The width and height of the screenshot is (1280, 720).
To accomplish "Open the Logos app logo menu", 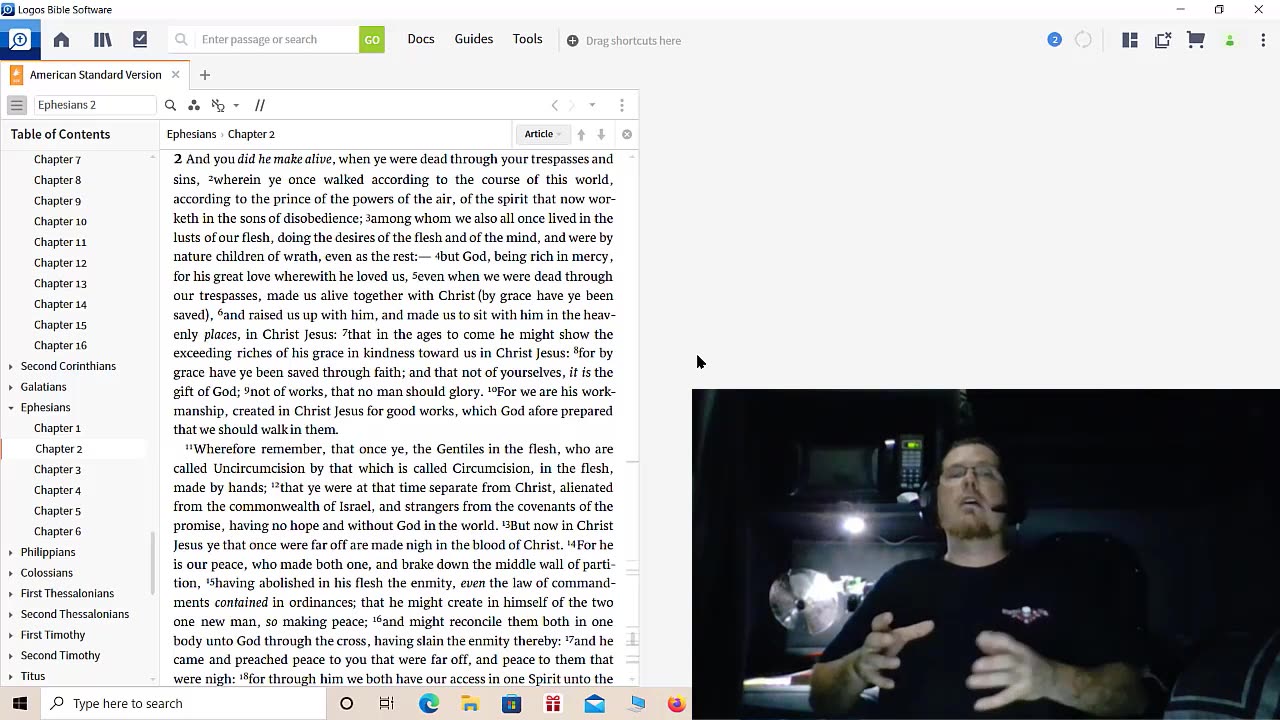I will (x=20, y=40).
